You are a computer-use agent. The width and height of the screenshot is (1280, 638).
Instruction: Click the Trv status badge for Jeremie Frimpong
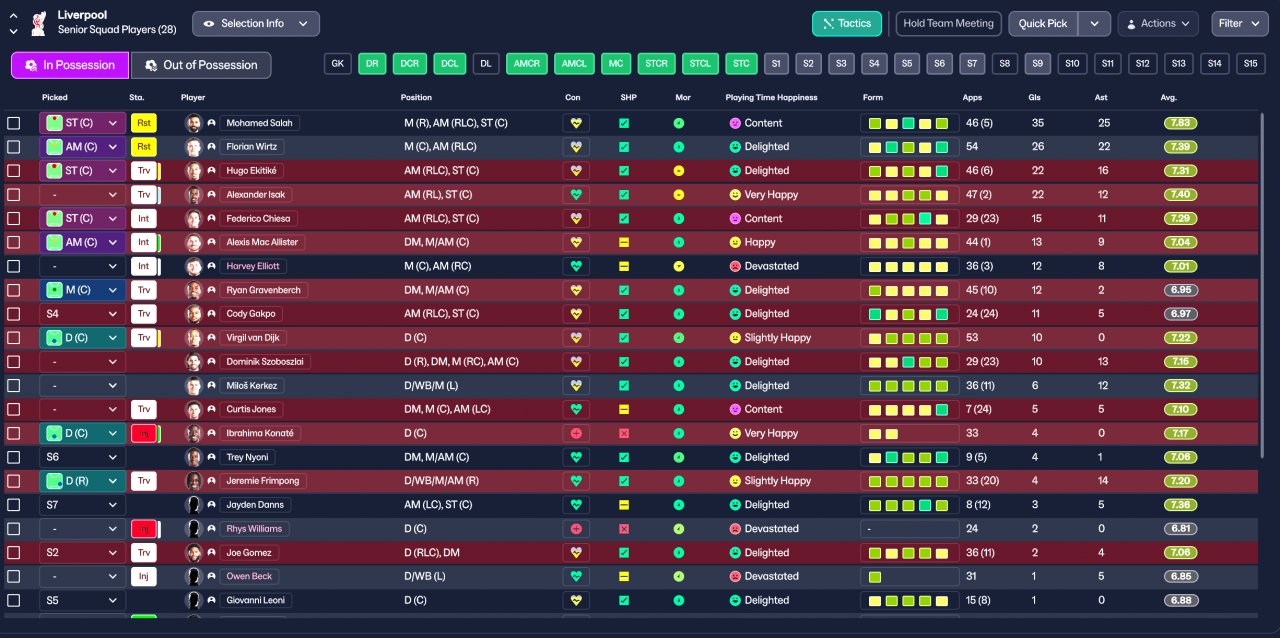tap(144, 481)
